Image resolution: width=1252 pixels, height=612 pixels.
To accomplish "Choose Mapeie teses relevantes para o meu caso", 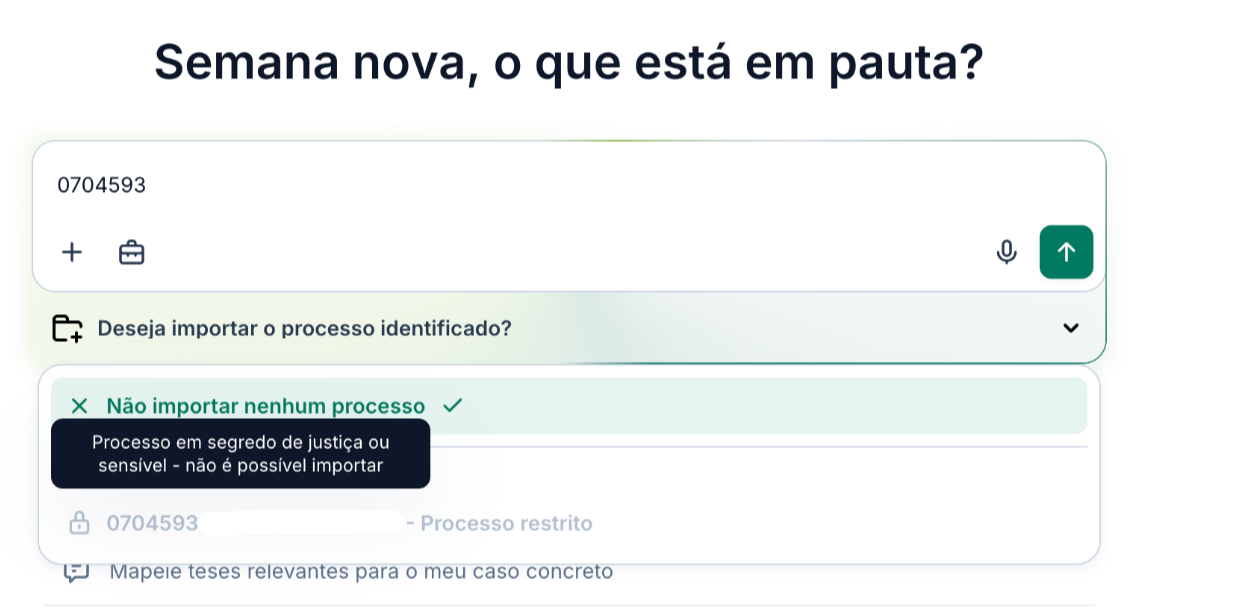I will [x=361, y=572].
